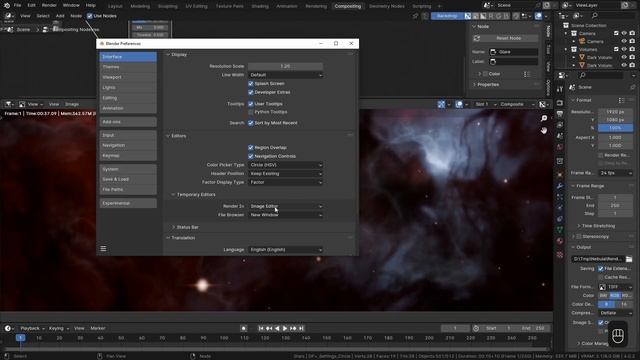This screenshot has height=360, width=640.
Task: Click the use preview range clock icon
Action: (x=476, y=328)
